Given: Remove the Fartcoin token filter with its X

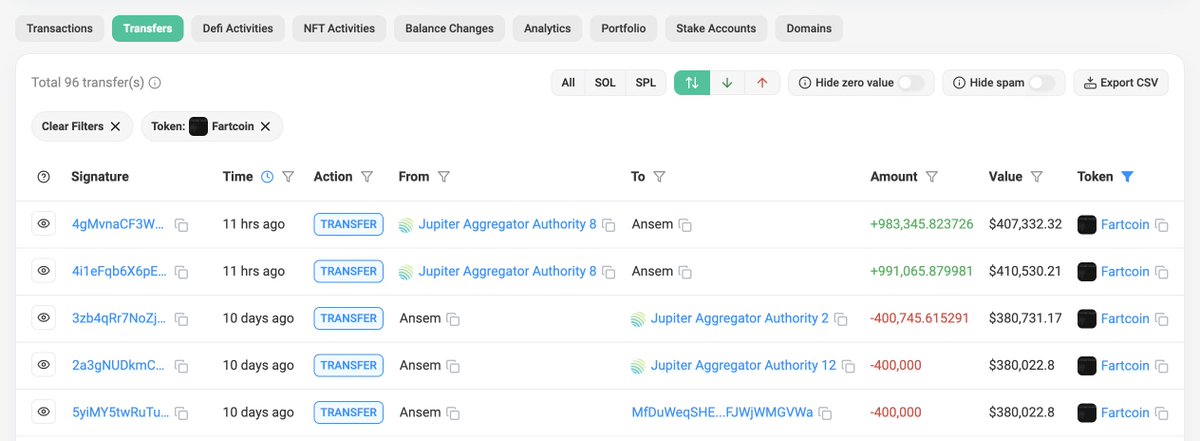Looking at the screenshot, I should [265, 126].
